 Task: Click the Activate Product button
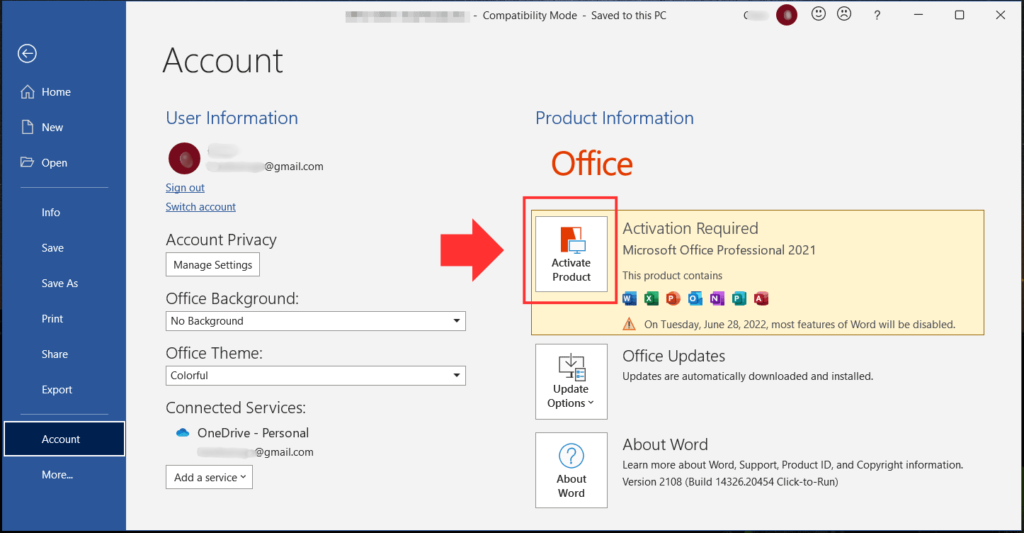pyautogui.click(x=571, y=253)
